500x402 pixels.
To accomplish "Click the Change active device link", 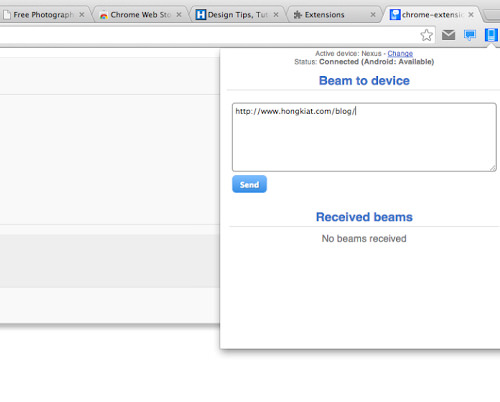I will pyautogui.click(x=400, y=53).
